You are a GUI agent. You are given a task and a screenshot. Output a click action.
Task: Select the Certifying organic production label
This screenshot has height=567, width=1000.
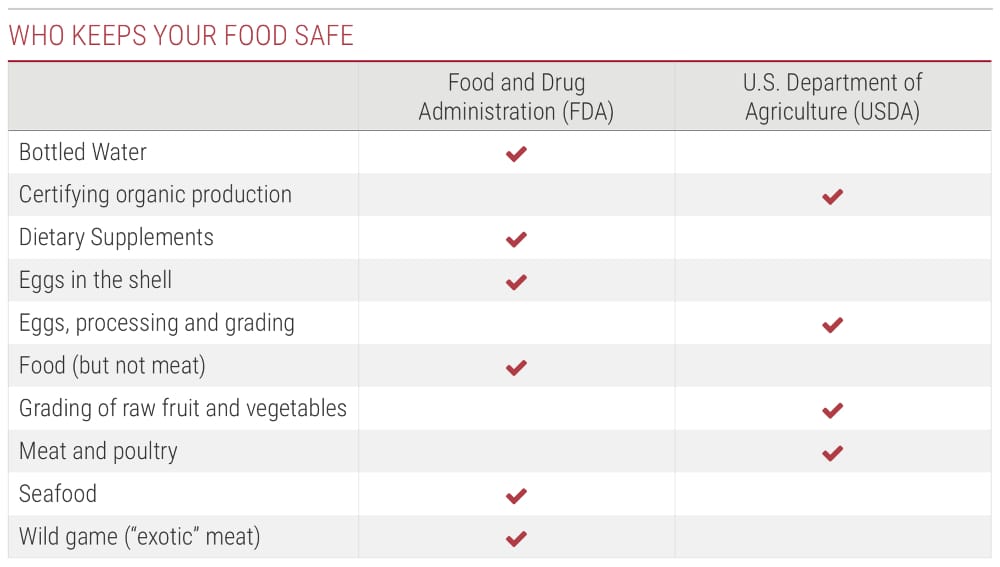(x=155, y=194)
